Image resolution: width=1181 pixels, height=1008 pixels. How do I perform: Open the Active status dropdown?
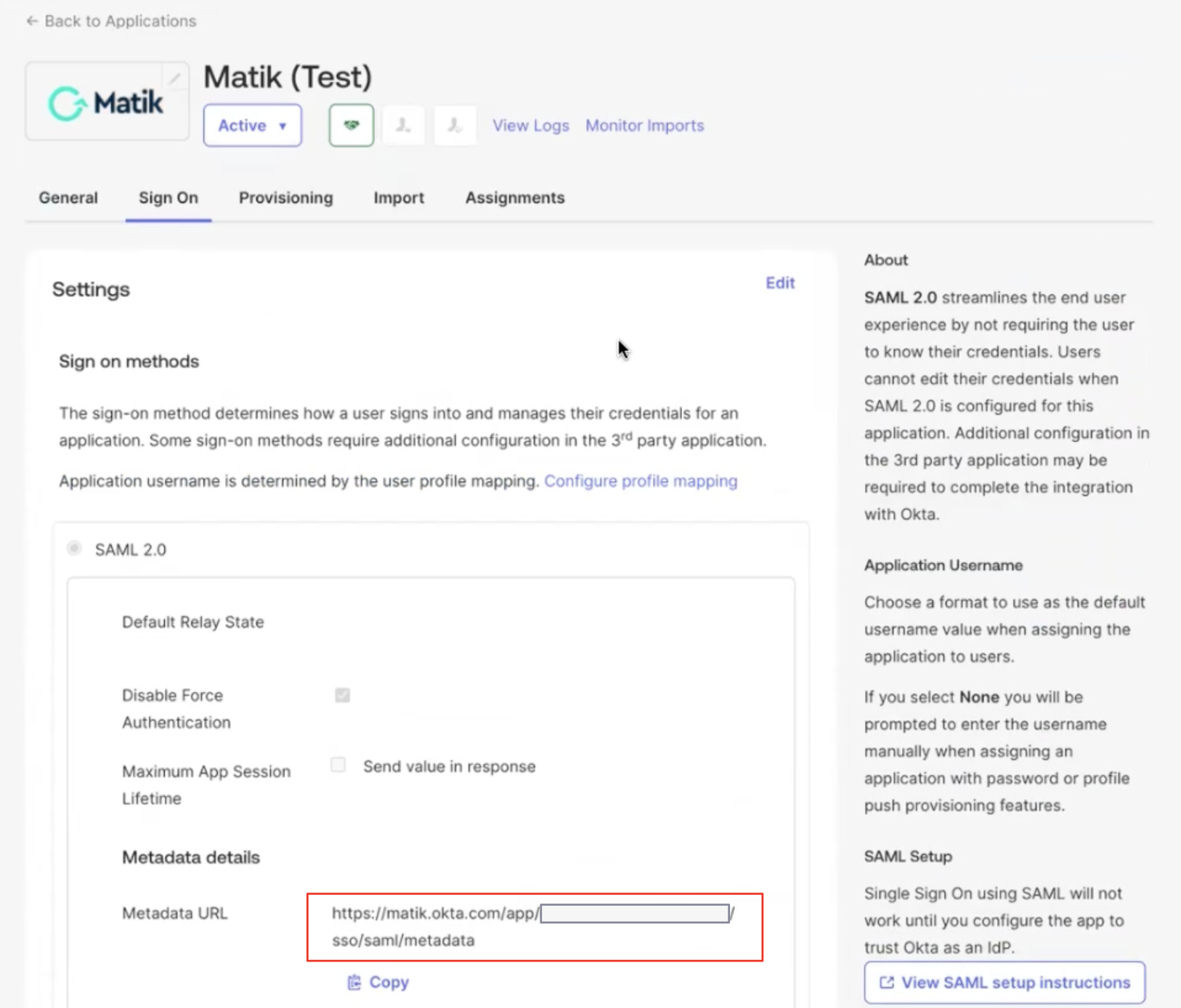252,126
